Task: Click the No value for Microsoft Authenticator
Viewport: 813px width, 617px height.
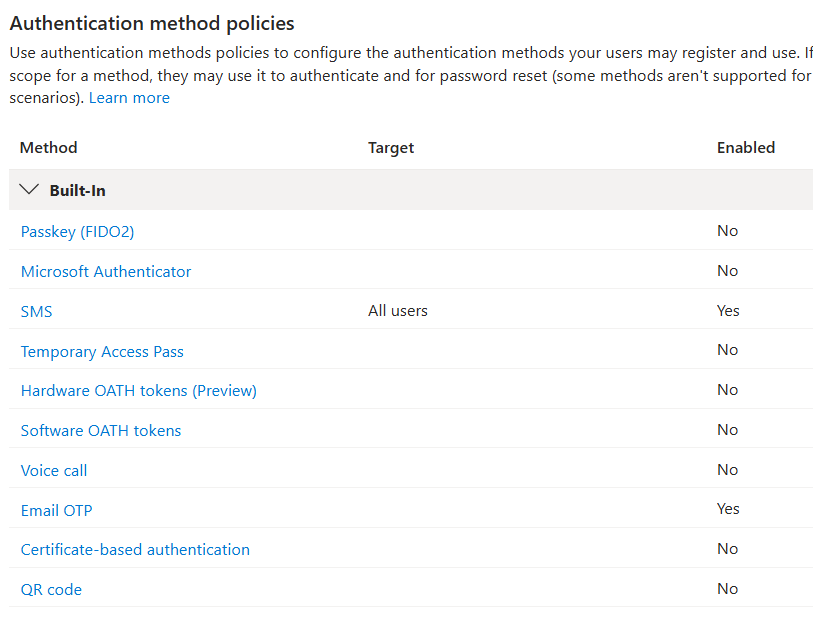Action: pos(727,271)
